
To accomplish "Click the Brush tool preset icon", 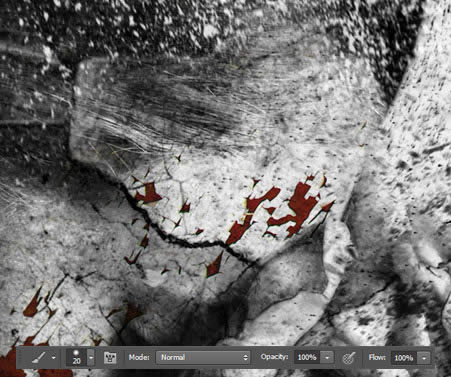I will (x=39, y=358).
